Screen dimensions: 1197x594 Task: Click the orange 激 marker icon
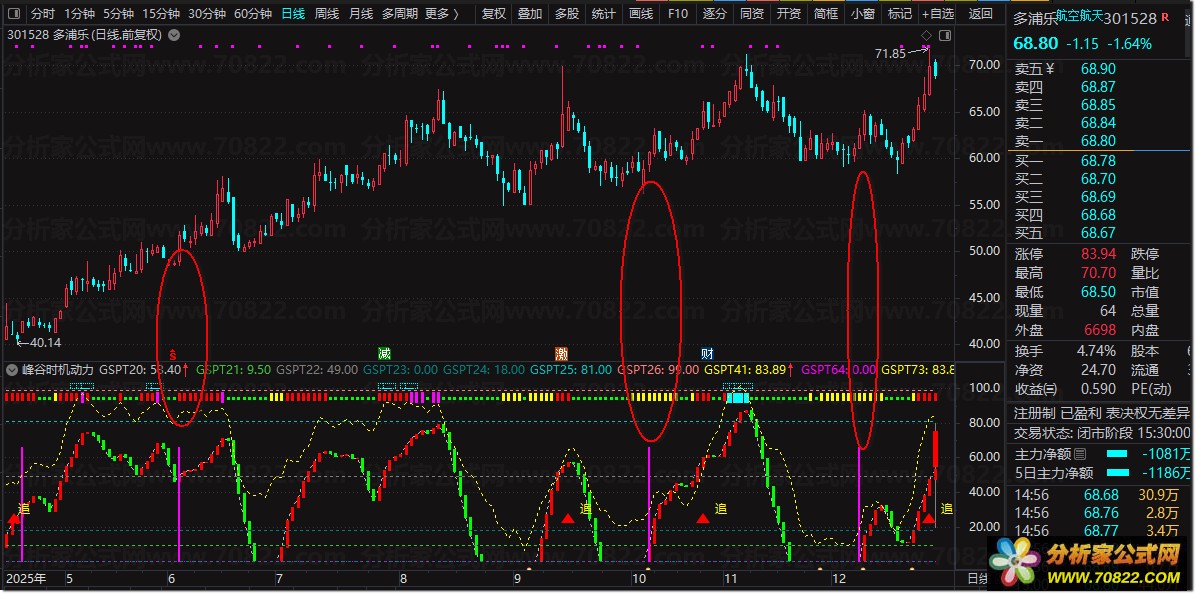tap(562, 353)
